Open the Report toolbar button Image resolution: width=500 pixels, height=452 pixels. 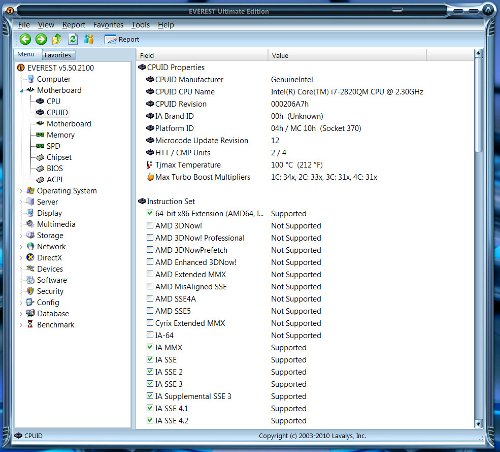[122, 40]
